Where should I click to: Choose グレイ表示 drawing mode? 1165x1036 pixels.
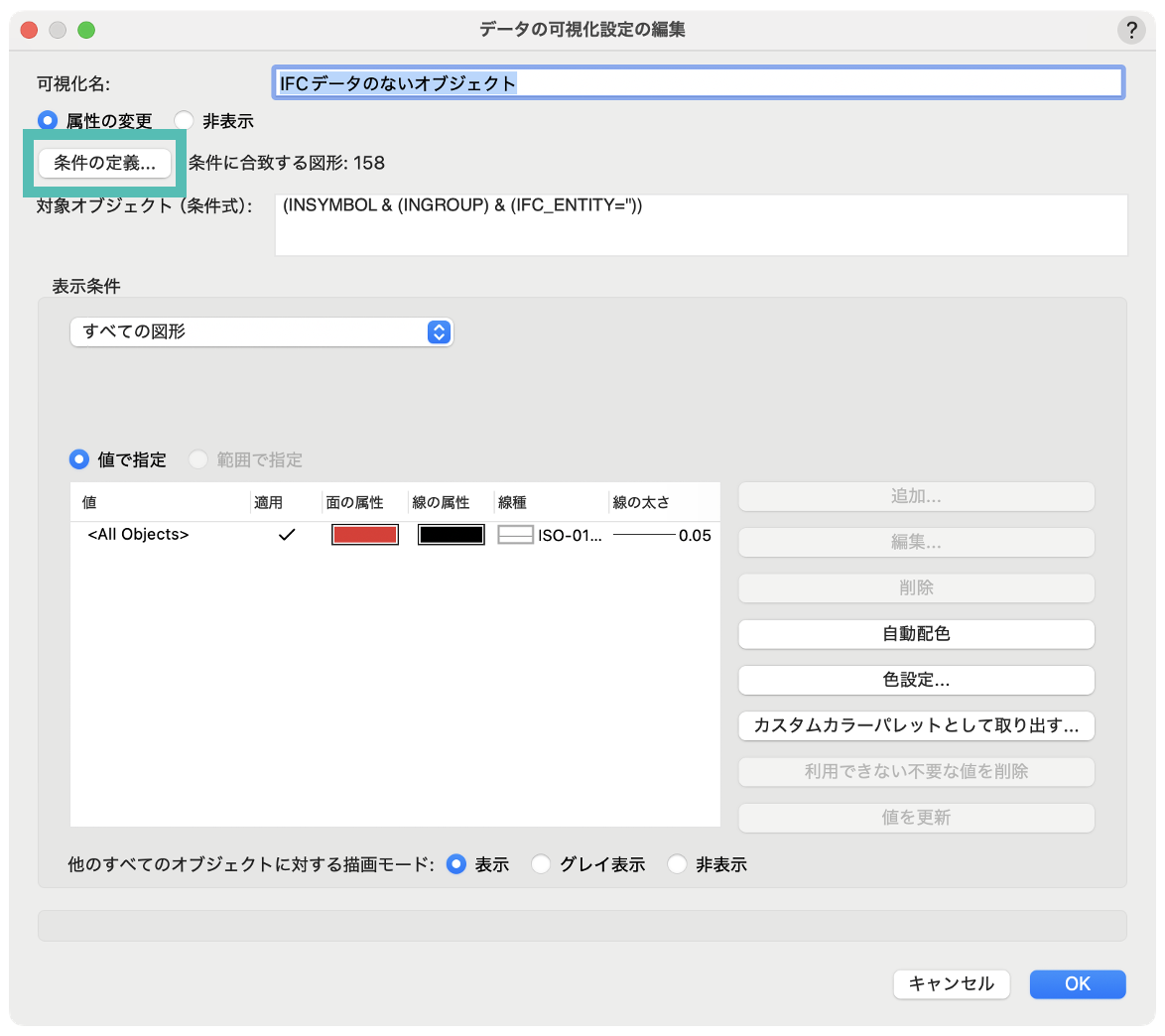pos(541,864)
